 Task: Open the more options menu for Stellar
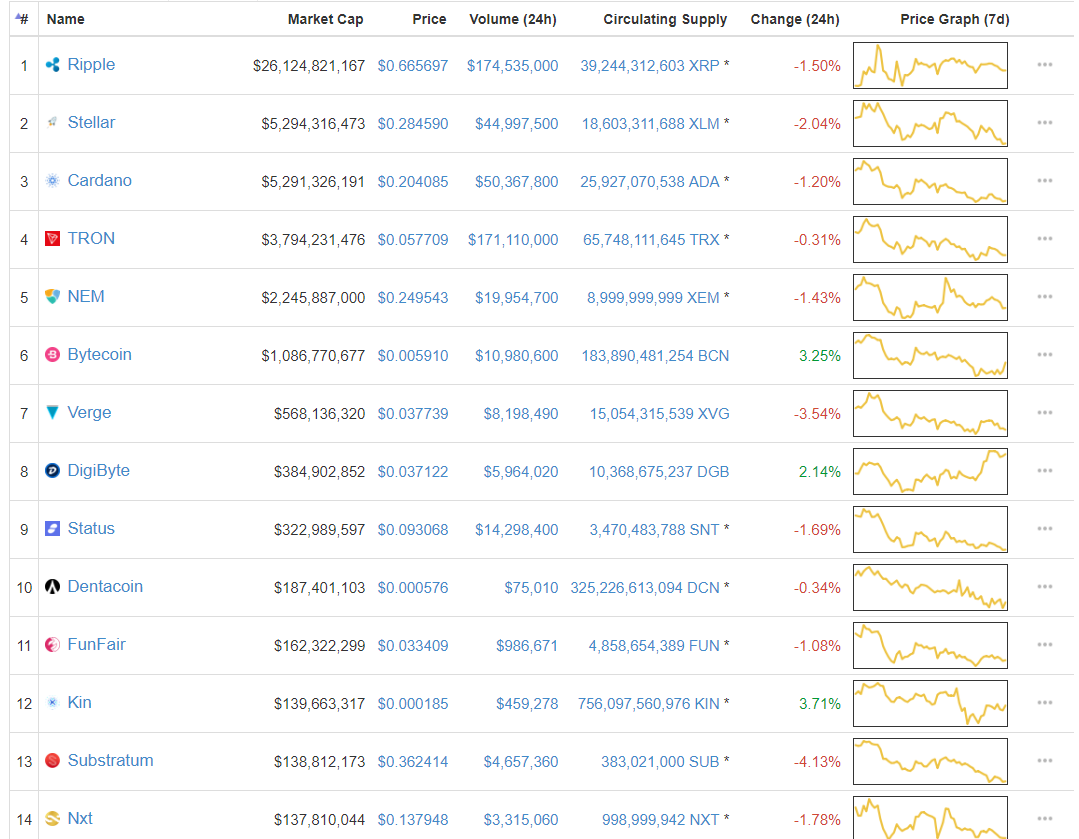pyautogui.click(x=1045, y=123)
